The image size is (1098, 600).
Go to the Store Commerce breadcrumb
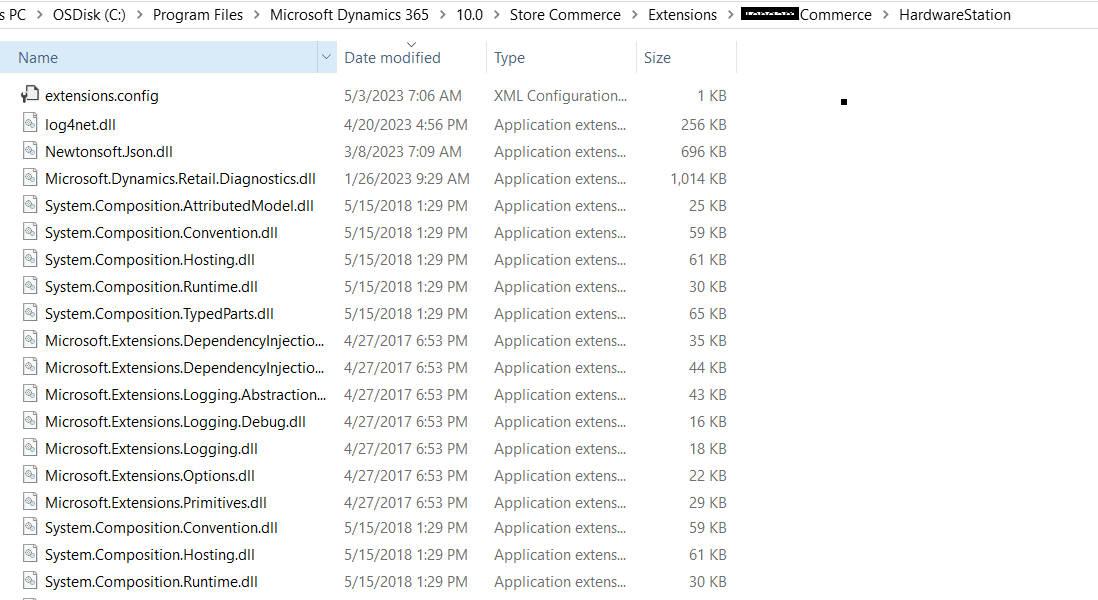click(x=565, y=15)
